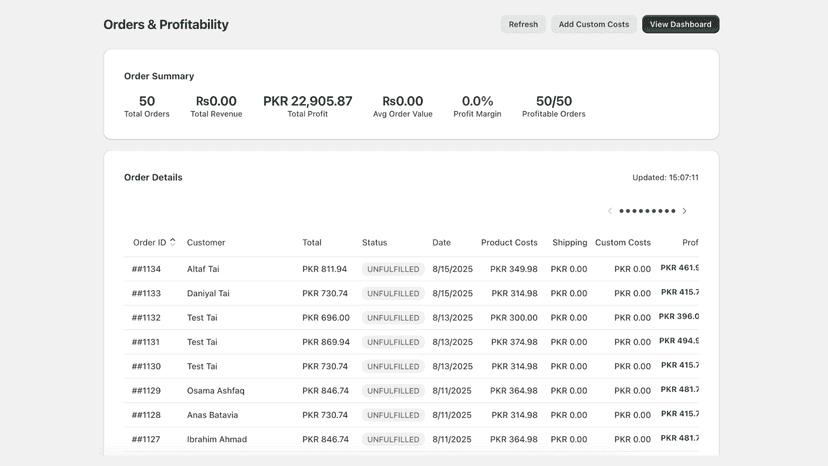Click the Updated: 15:07:11 timestamp
This screenshot has height=466, width=828.
(665, 178)
